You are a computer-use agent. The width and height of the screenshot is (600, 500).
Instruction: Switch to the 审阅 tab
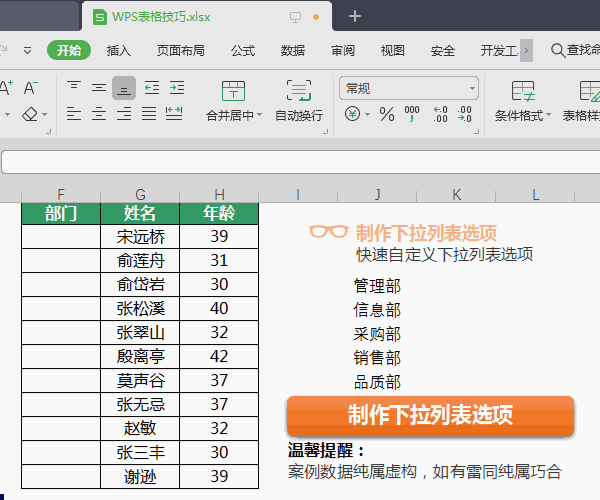point(343,50)
